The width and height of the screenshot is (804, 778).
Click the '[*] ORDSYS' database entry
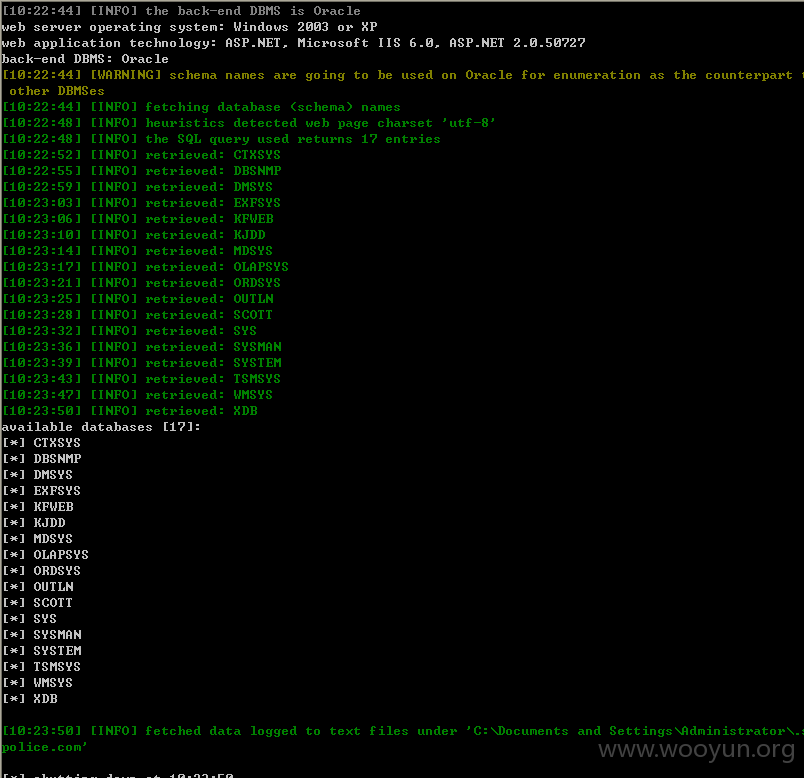[41, 570]
